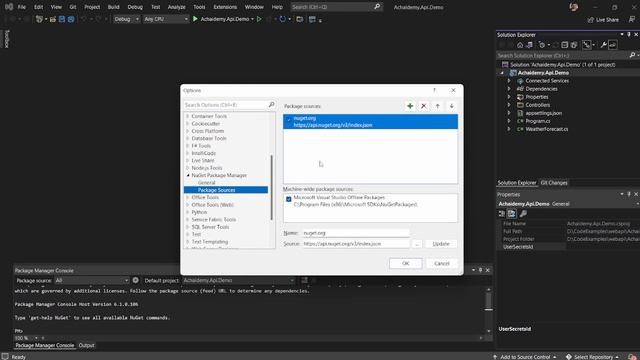Click Cancel in the Options dialog

point(442,264)
